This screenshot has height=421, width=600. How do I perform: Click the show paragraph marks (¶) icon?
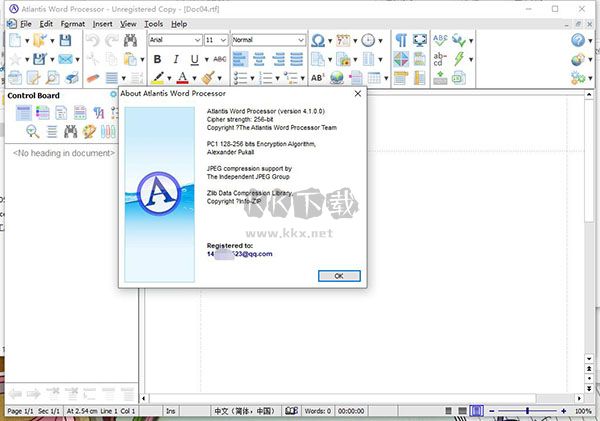pyautogui.click(x=401, y=40)
